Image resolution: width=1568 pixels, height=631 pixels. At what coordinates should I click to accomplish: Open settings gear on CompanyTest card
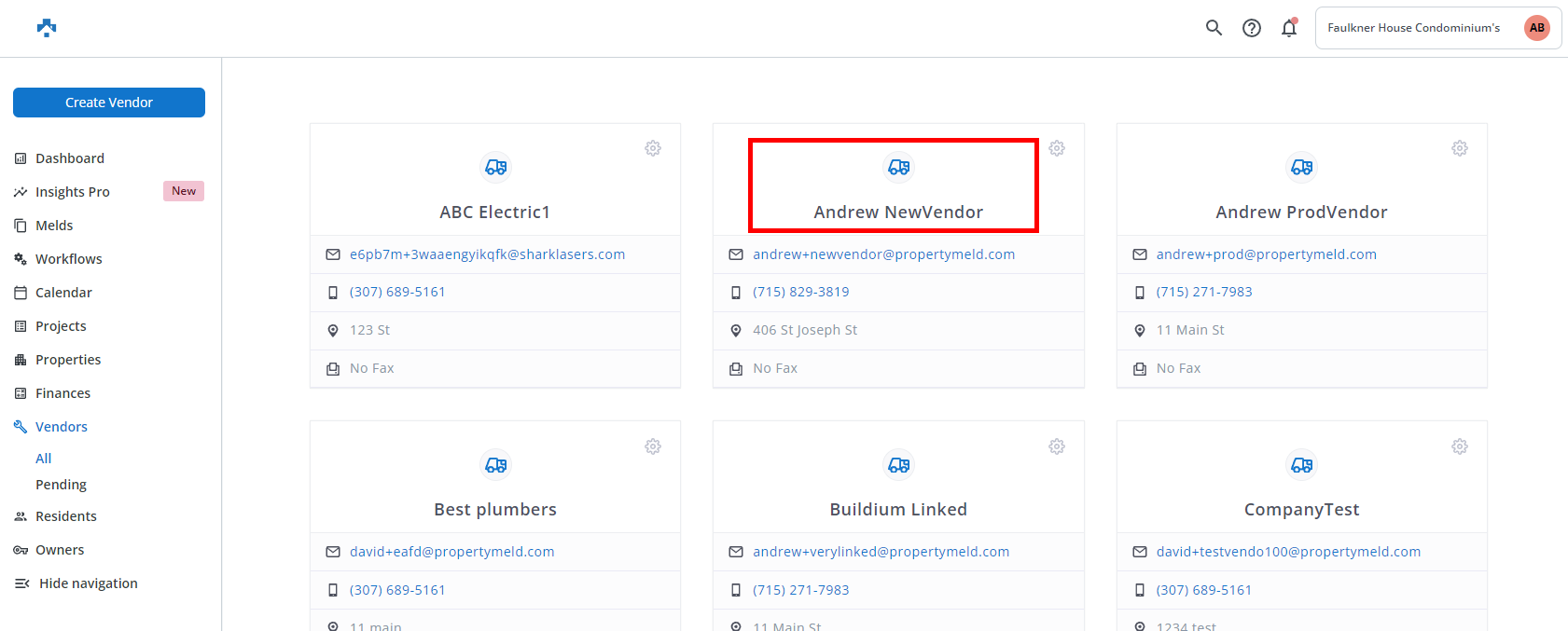click(1460, 446)
